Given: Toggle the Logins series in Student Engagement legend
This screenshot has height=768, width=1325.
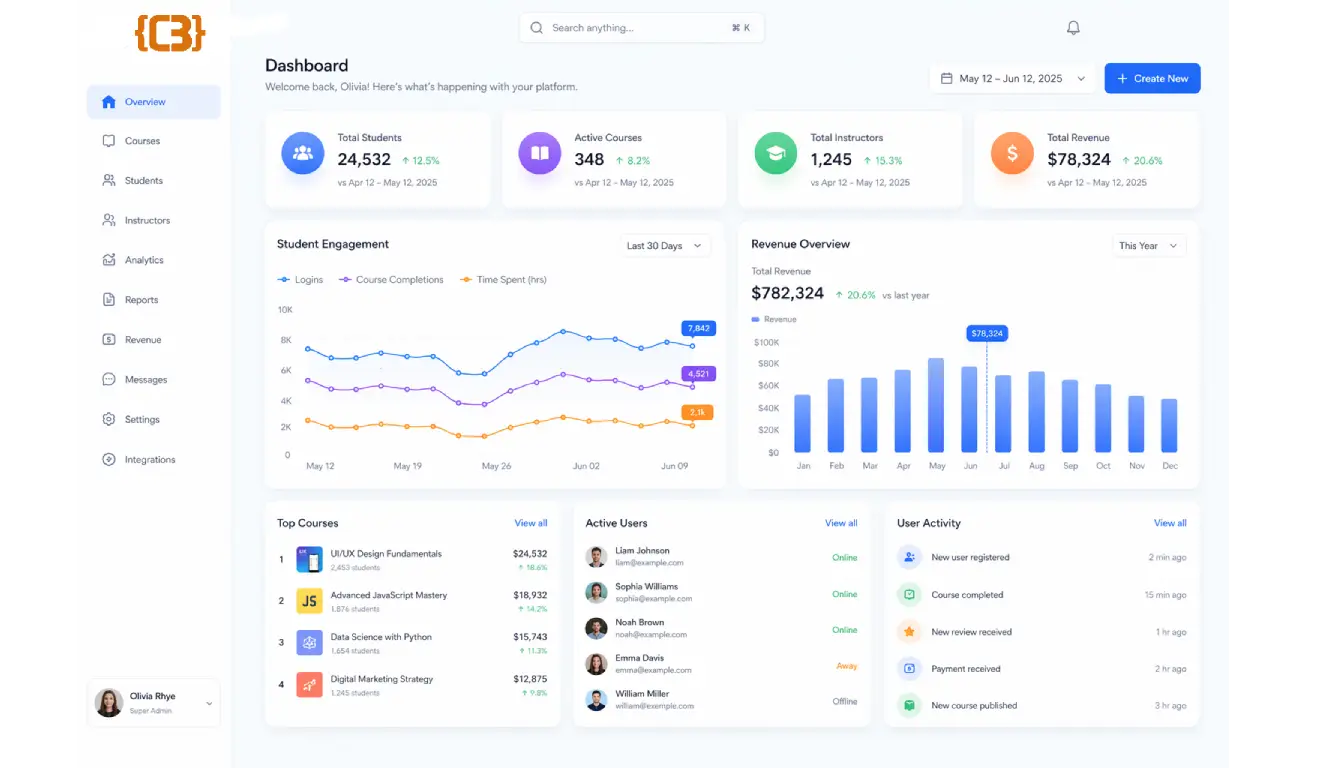Looking at the screenshot, I should 299,279.
